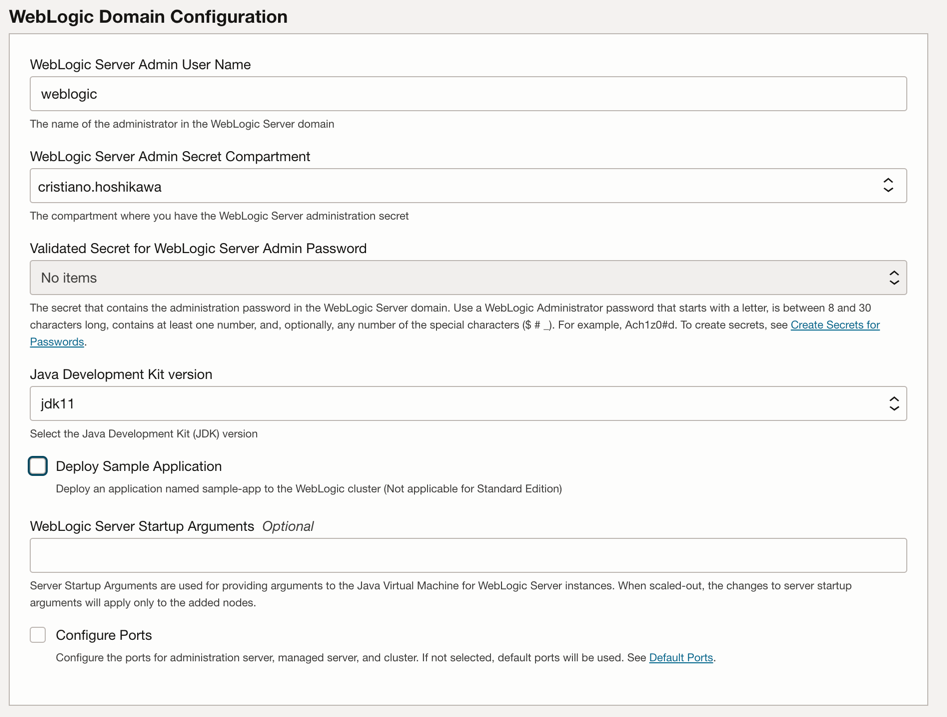The image size is (947, 717).
Task: Enable the Deploy Sample Application checkbox
Action: click(x=38, y=466)
